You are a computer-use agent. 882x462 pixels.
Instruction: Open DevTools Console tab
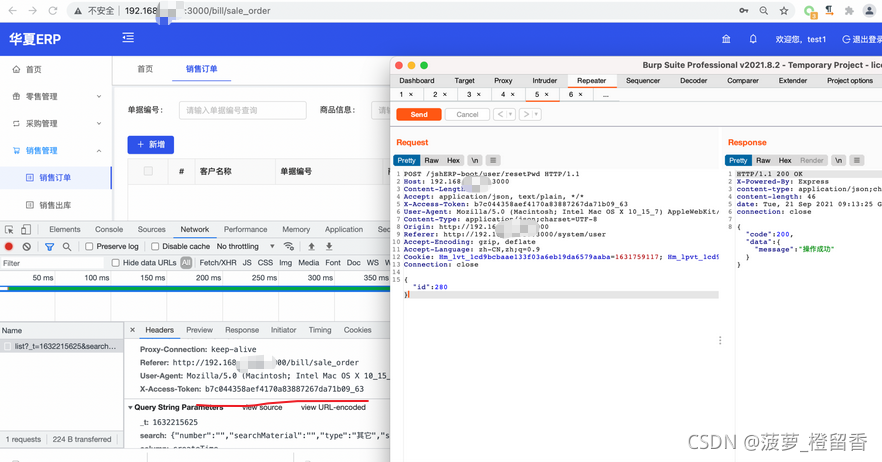tap(109, 230)
